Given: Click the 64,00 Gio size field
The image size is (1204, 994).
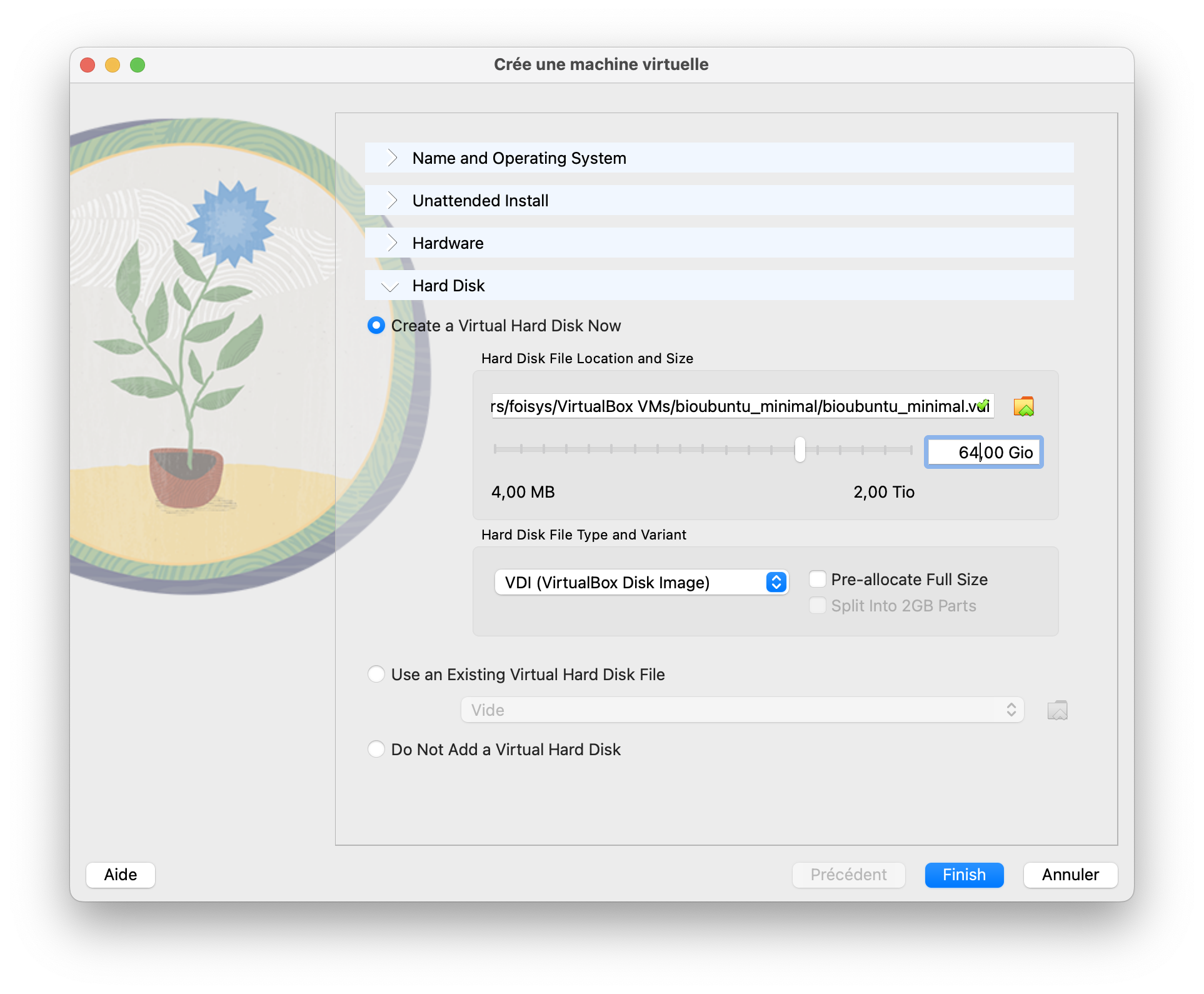Looking at the screenshot, I should coord(983,452).
